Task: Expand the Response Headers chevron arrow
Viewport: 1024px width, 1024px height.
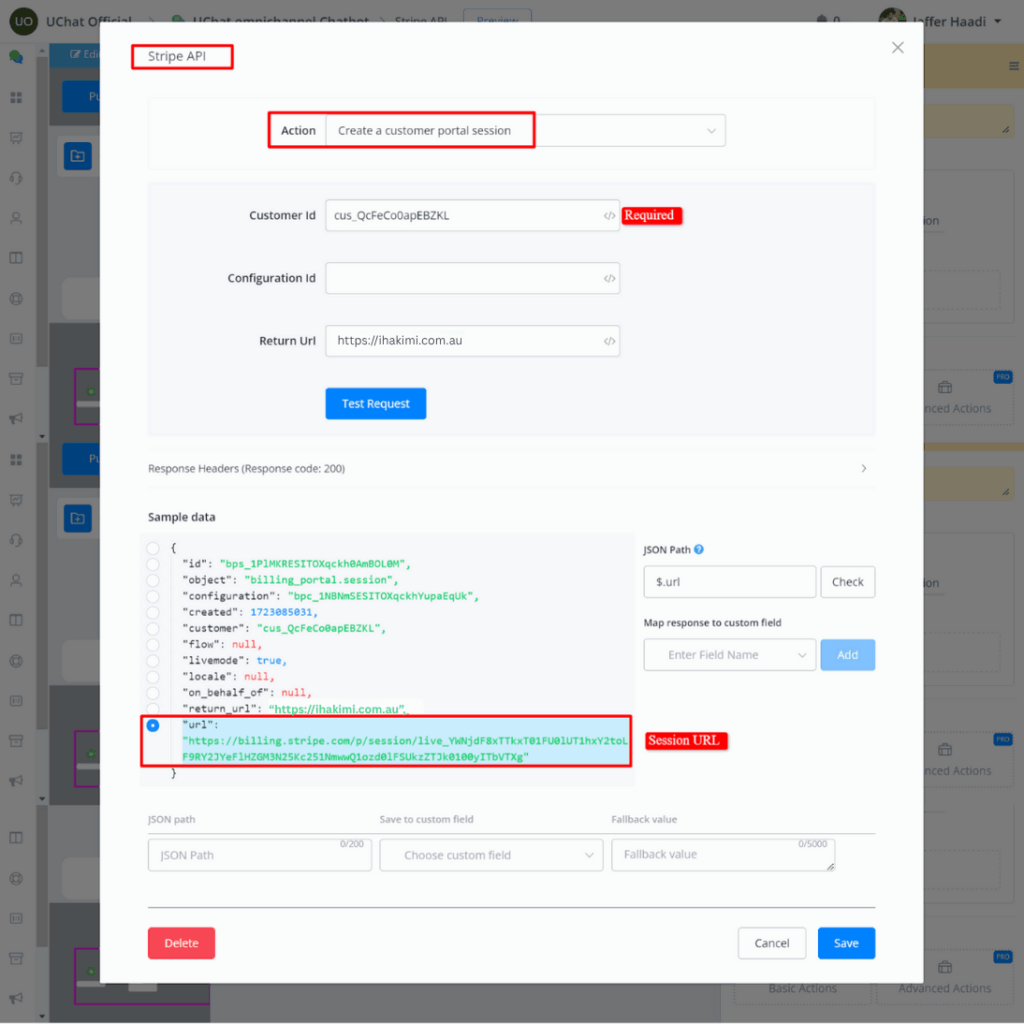Action: pyautogui.click(x=863, y=468)
